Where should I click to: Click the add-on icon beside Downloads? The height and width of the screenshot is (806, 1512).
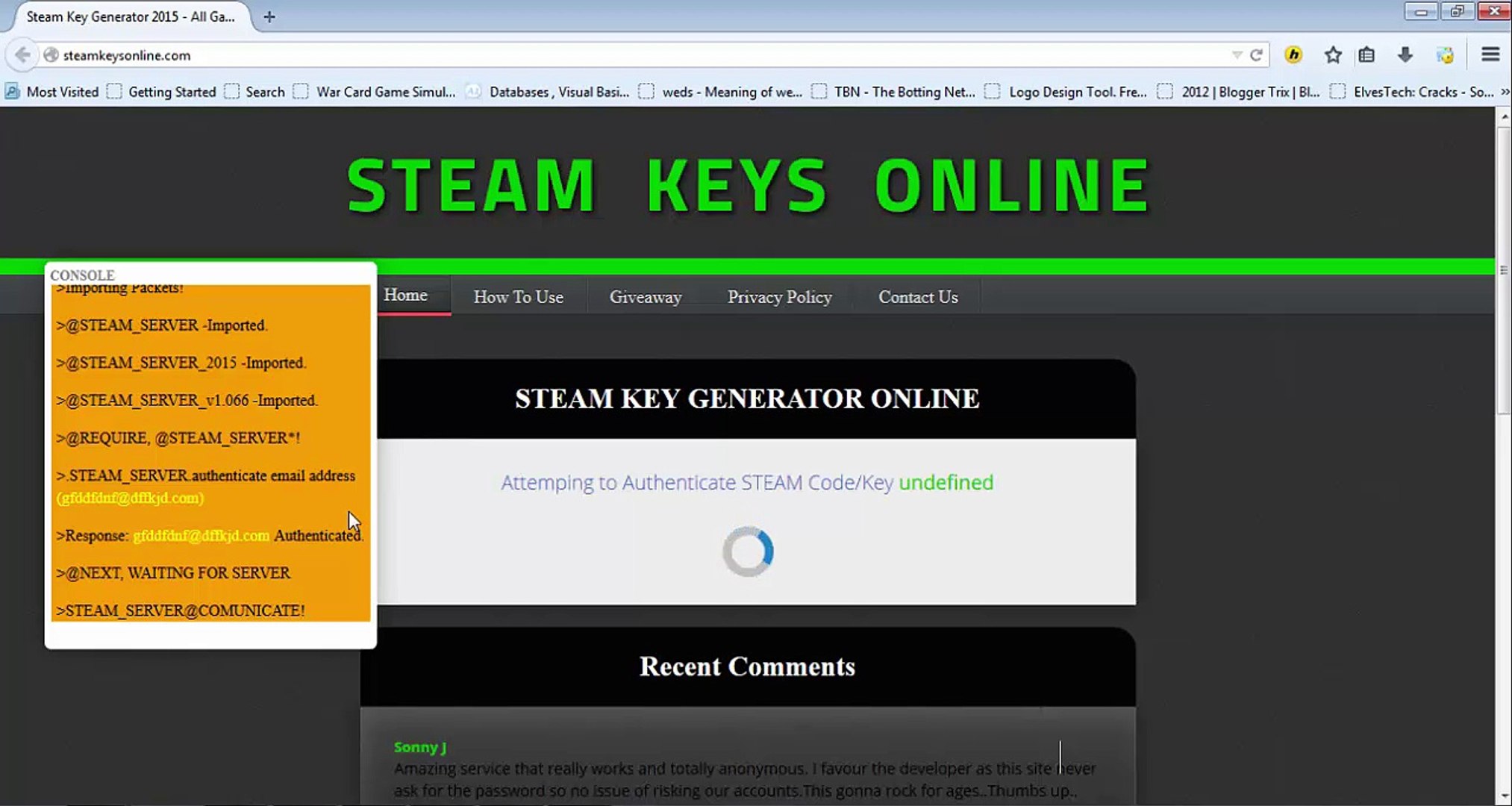point(1445,54)
